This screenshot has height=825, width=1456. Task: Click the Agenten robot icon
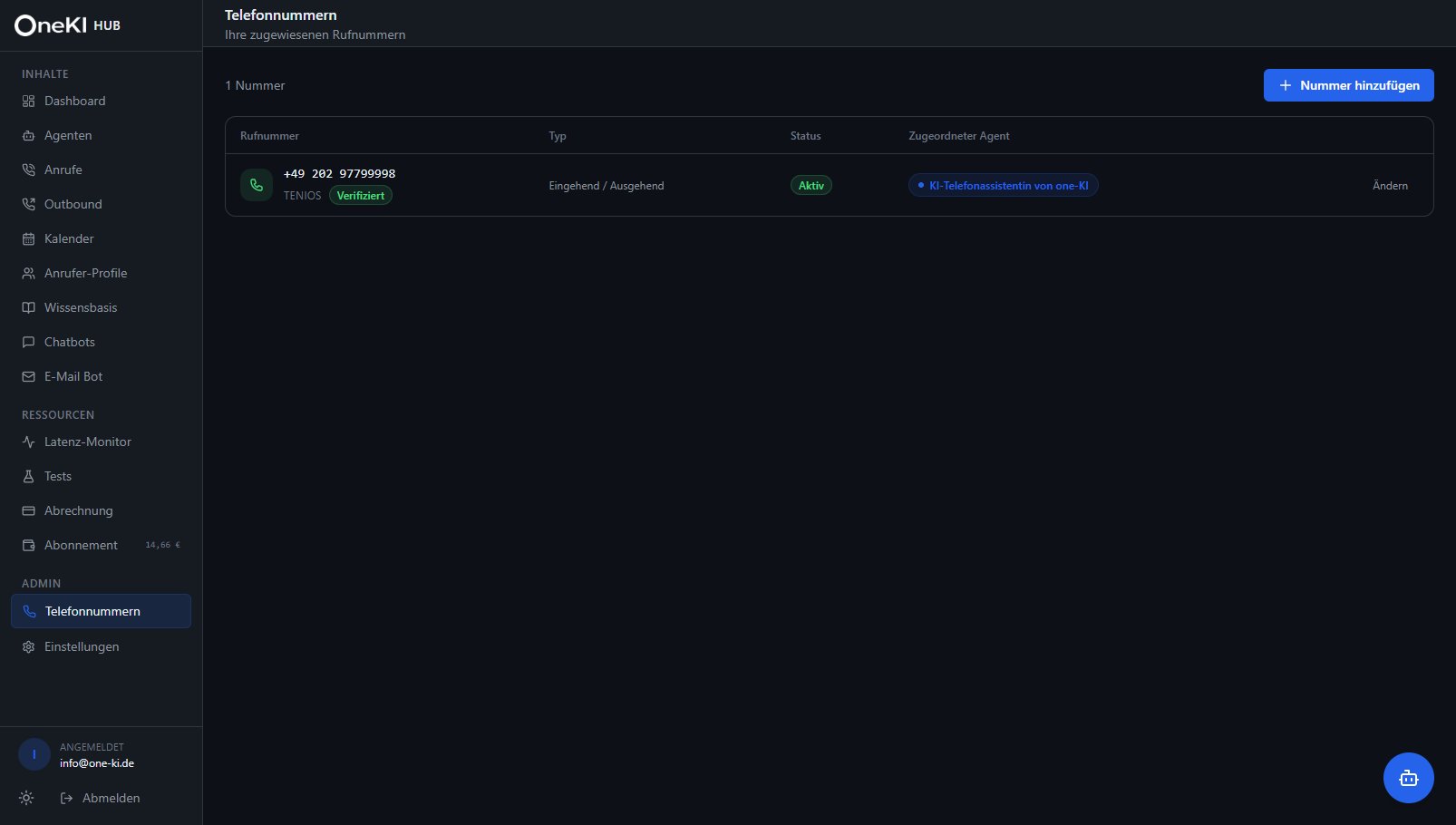28,136
